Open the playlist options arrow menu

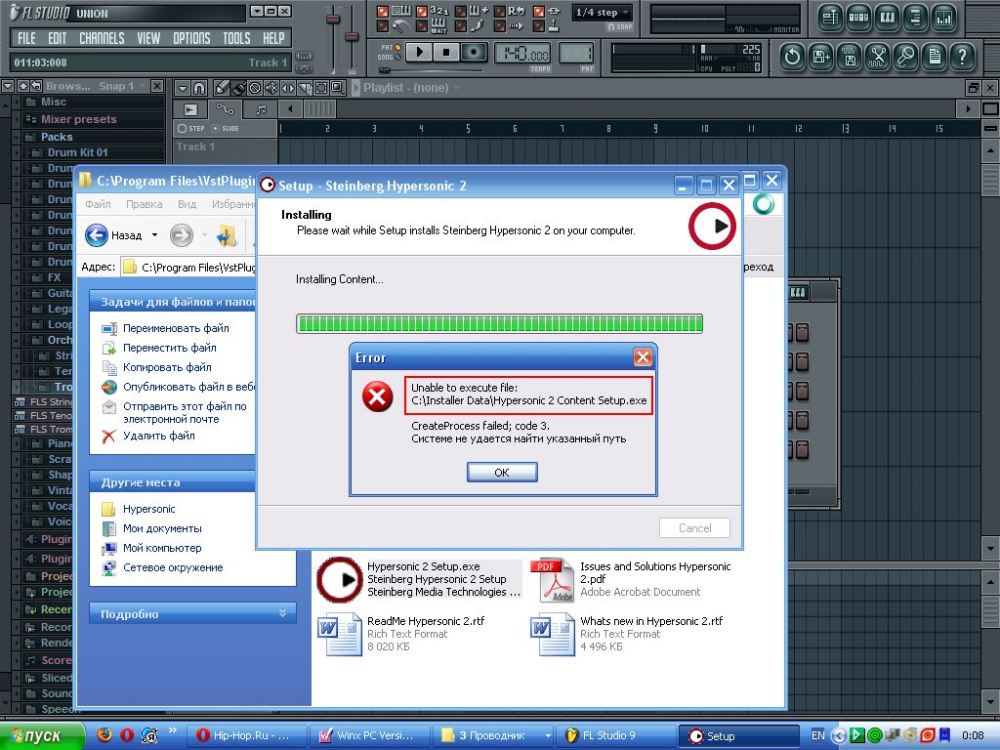click(x=182, y=87)
